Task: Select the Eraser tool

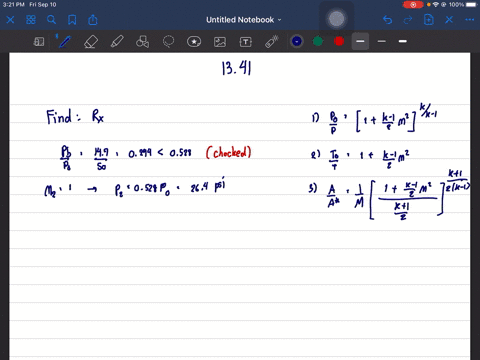Action: [91, 42]
